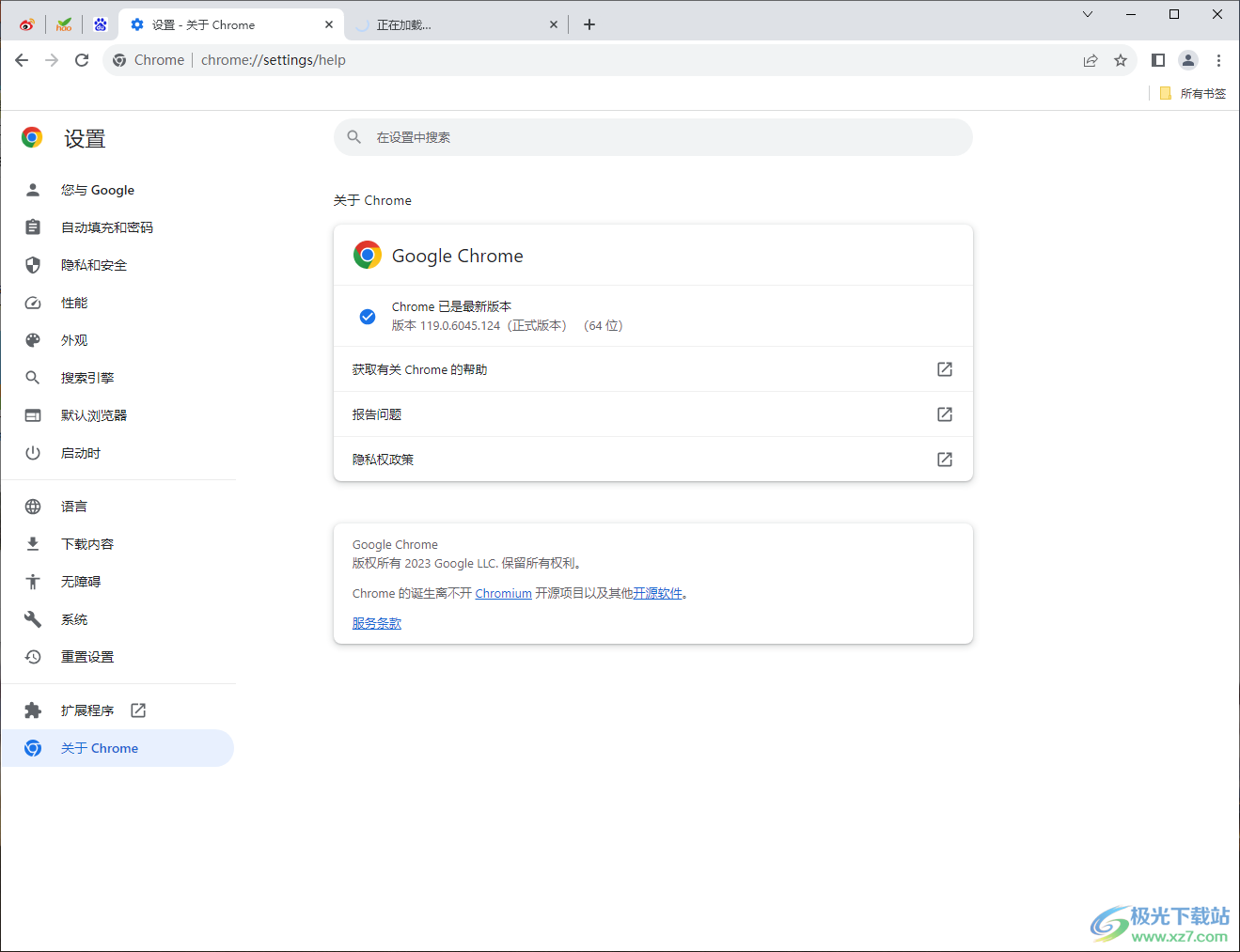Click the 默认浏览器 window icon
1240x952 pixels.
33,415
